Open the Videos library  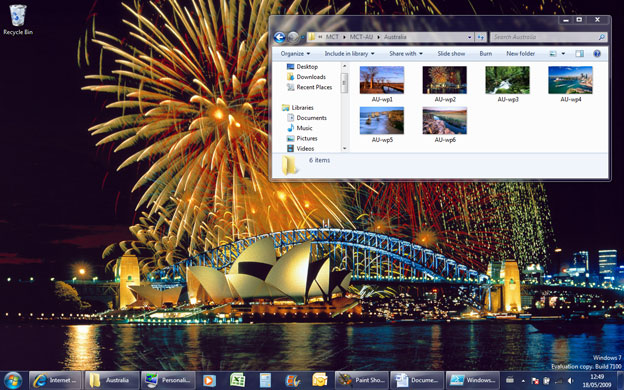click(x=300, y=148)
